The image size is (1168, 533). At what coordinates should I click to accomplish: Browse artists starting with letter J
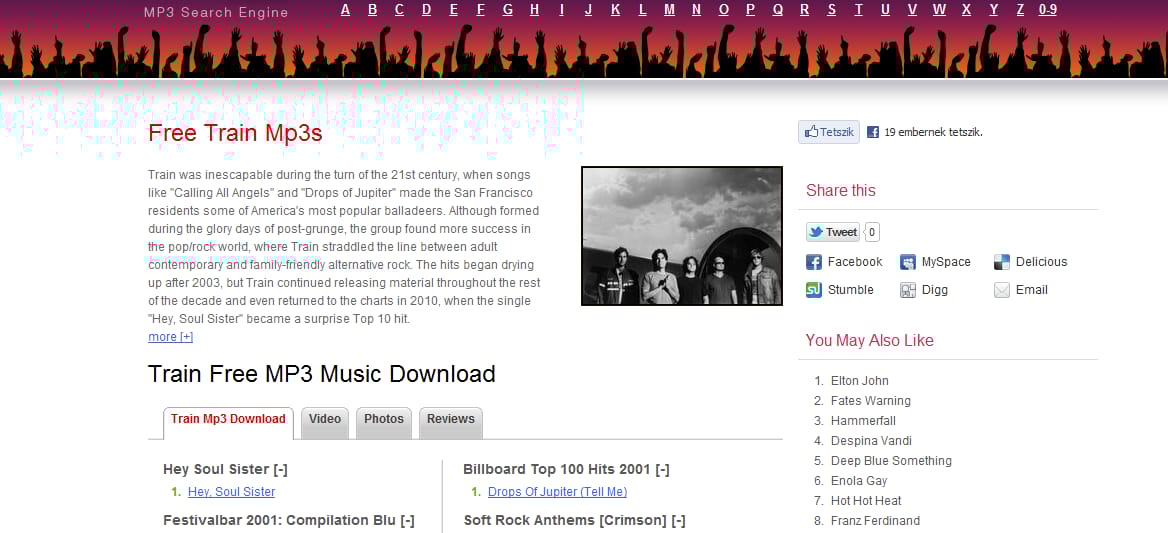(x=588, y=10)
